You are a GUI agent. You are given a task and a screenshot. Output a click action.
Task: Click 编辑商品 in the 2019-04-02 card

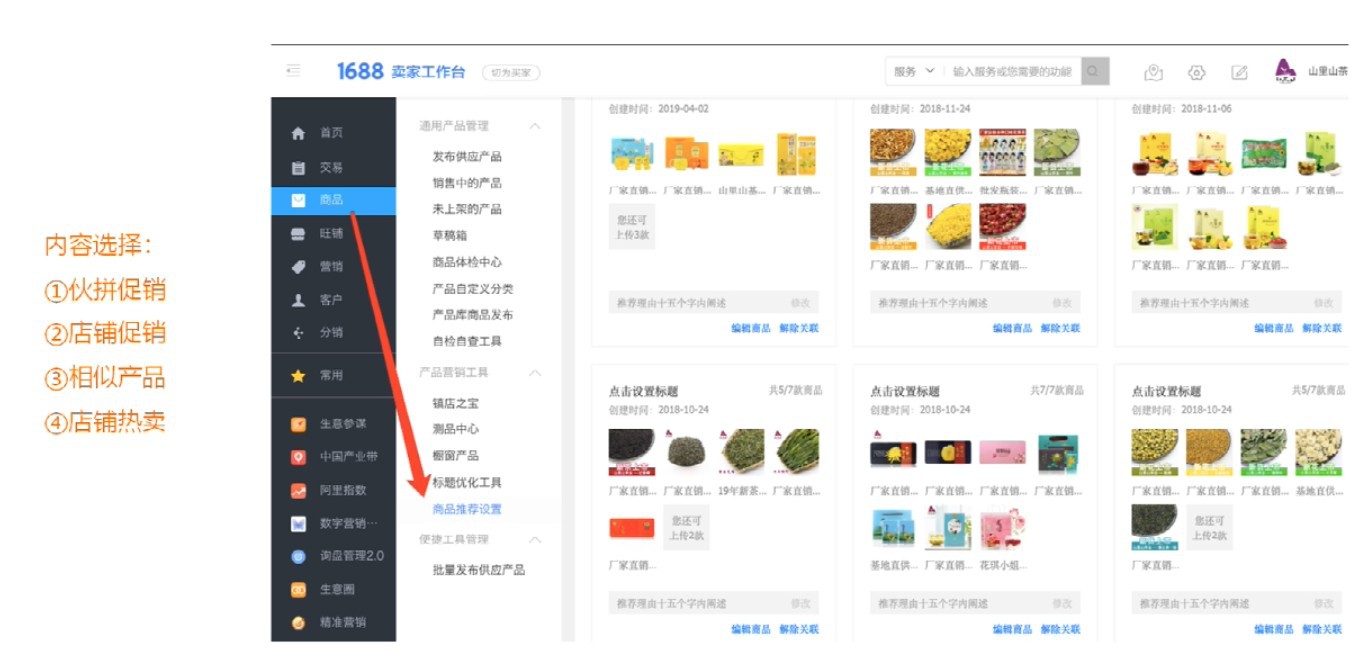coord(751,328)
